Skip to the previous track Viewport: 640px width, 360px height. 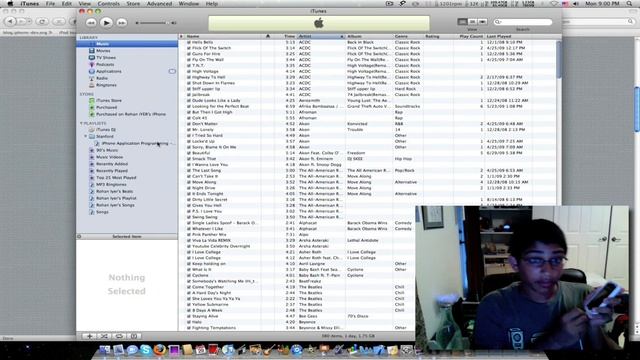coord(91,23)
